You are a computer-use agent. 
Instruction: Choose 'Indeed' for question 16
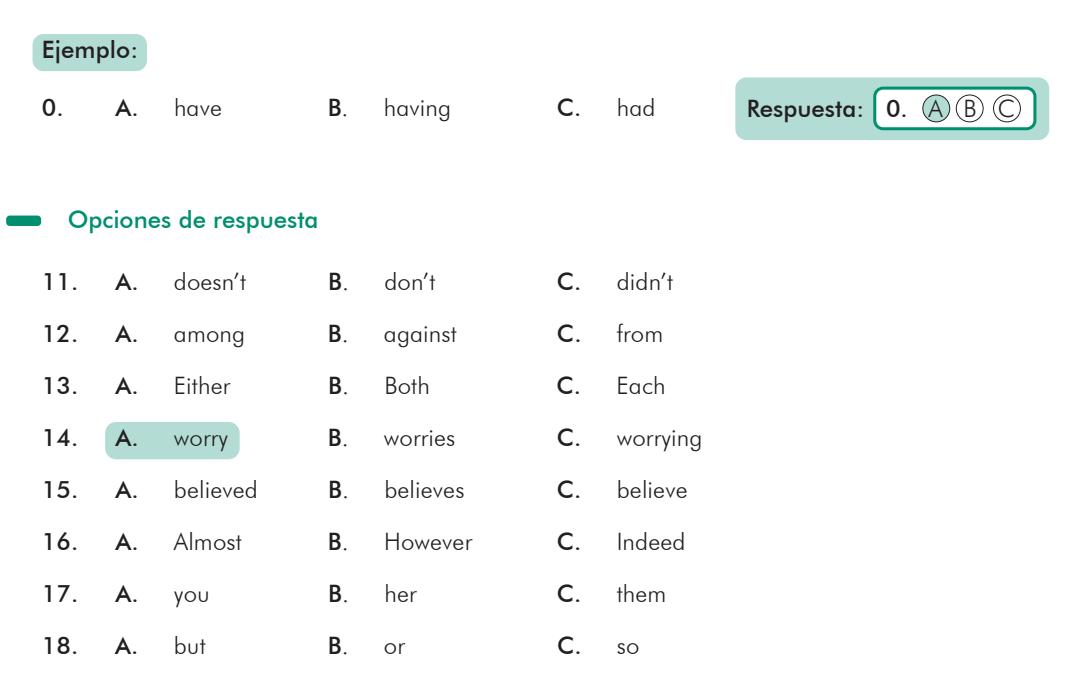pos(644,543)
